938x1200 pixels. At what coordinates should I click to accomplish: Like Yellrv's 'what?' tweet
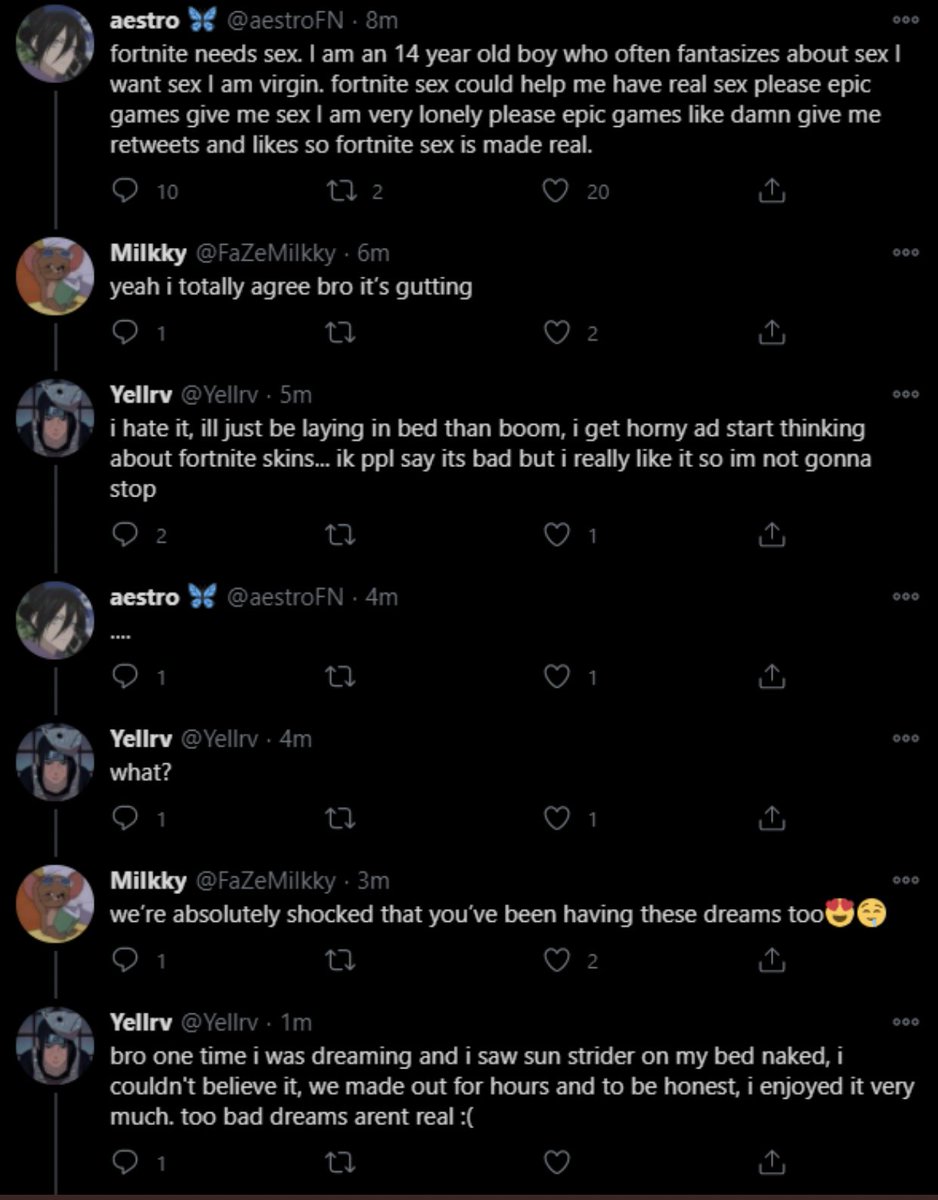click(x=555, y=819)
